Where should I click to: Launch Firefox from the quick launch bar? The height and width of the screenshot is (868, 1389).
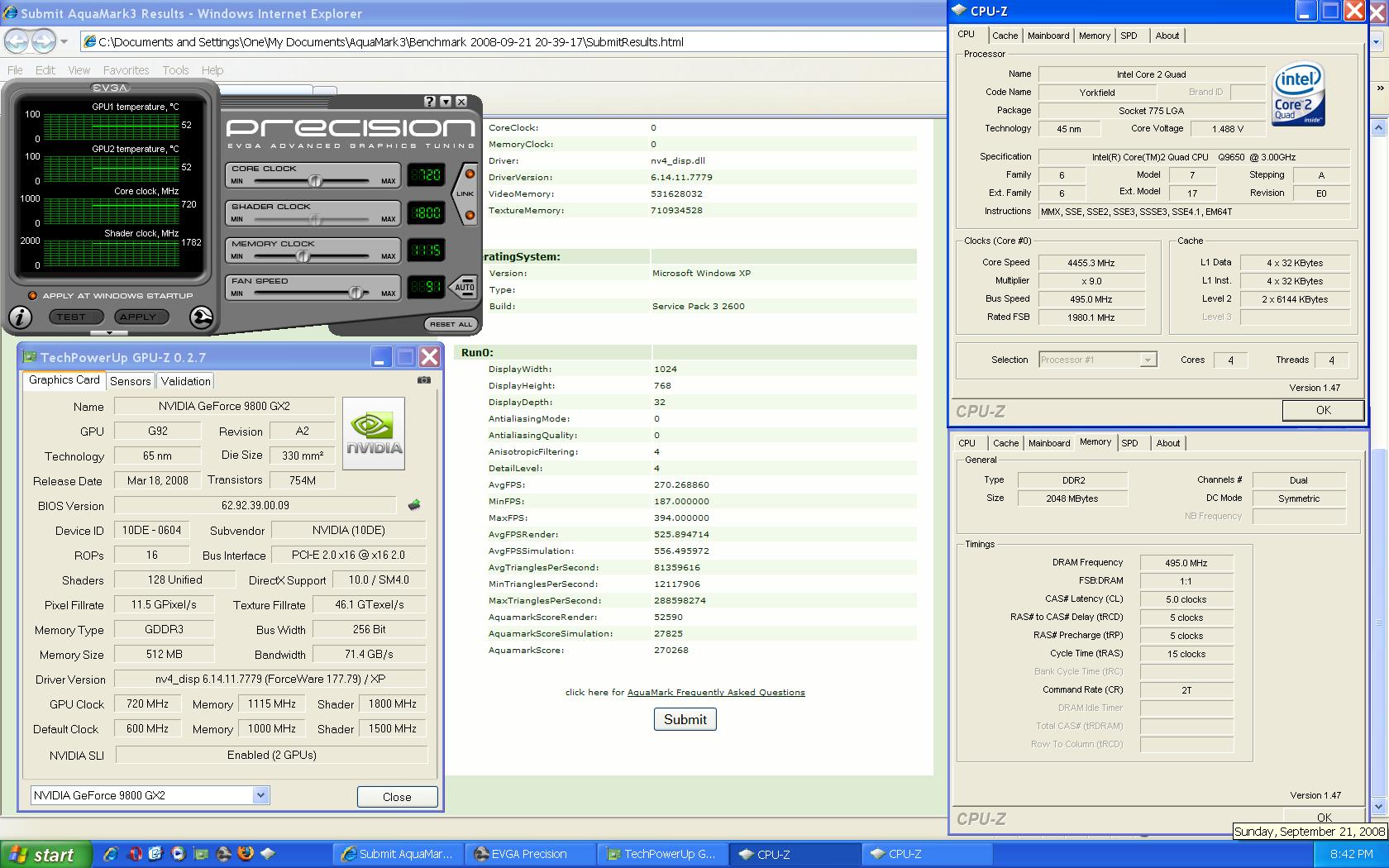[x=246, y=854]
